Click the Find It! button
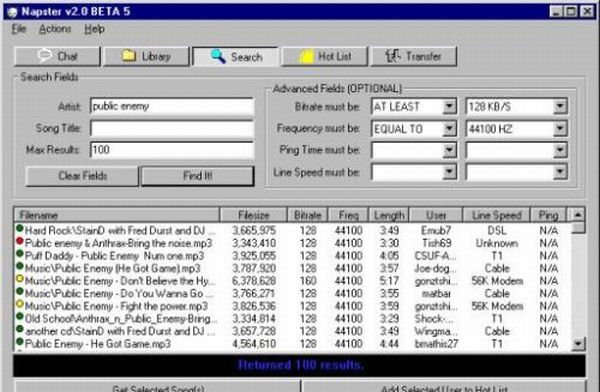Image resolution: width=600 pixels, height=392 pixels. (197, 176)
